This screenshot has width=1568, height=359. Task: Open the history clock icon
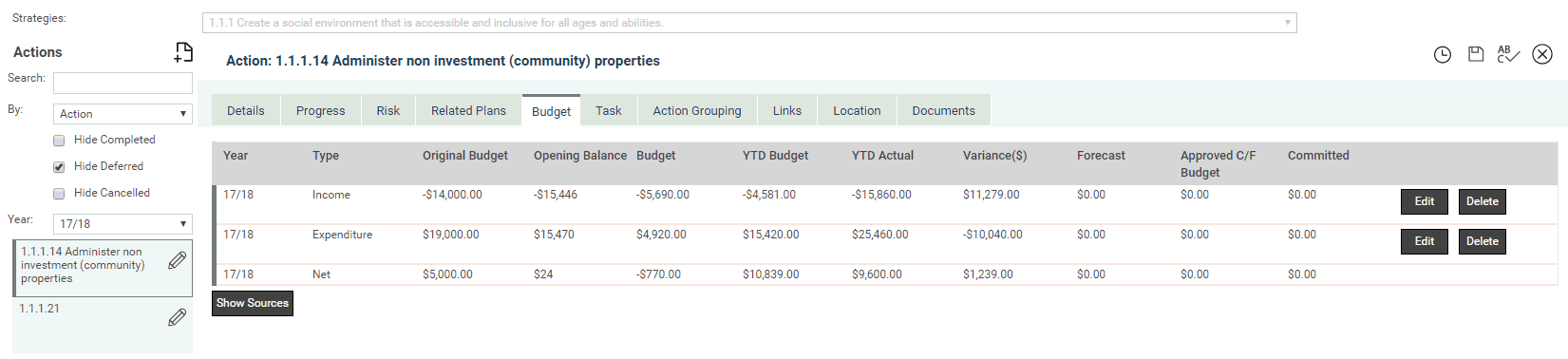pyautogui.click(x=1442, y=55)
